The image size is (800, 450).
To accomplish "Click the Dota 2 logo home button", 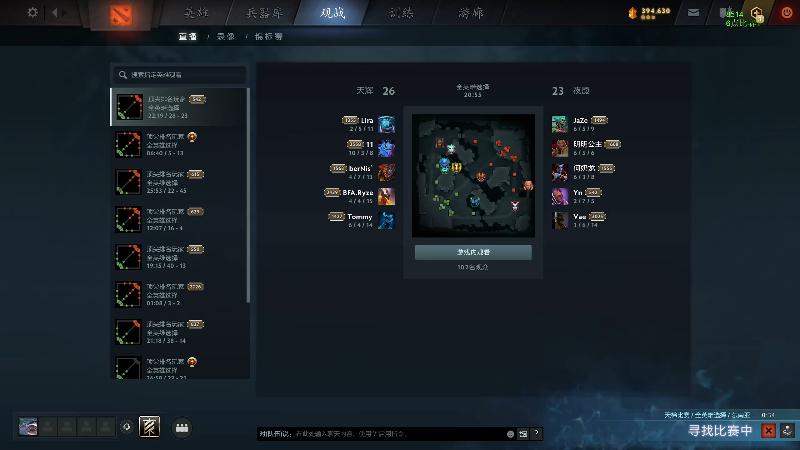I will coord(121,15).
